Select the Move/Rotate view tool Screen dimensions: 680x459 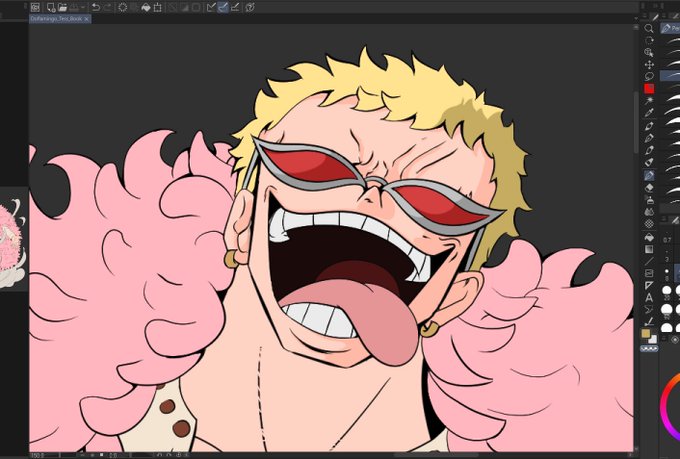(649, 40)
